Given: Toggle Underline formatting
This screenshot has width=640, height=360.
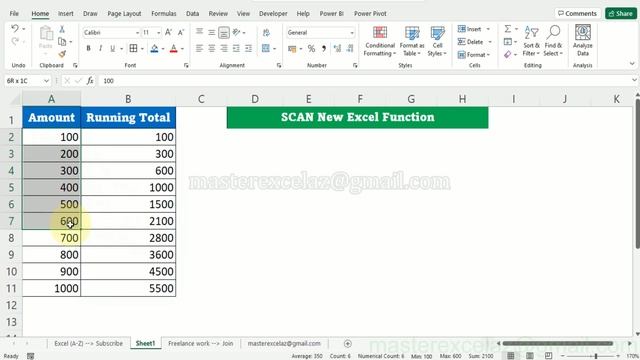Looking at the screenshot, I should (113, 49).
